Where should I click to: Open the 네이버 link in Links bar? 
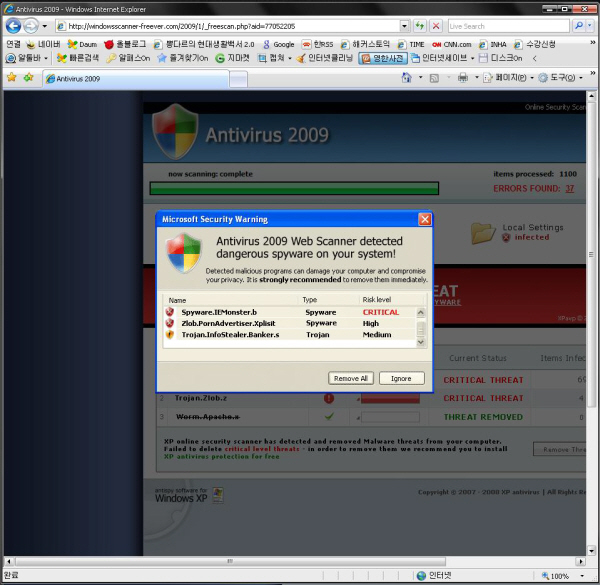coord(42,44)
